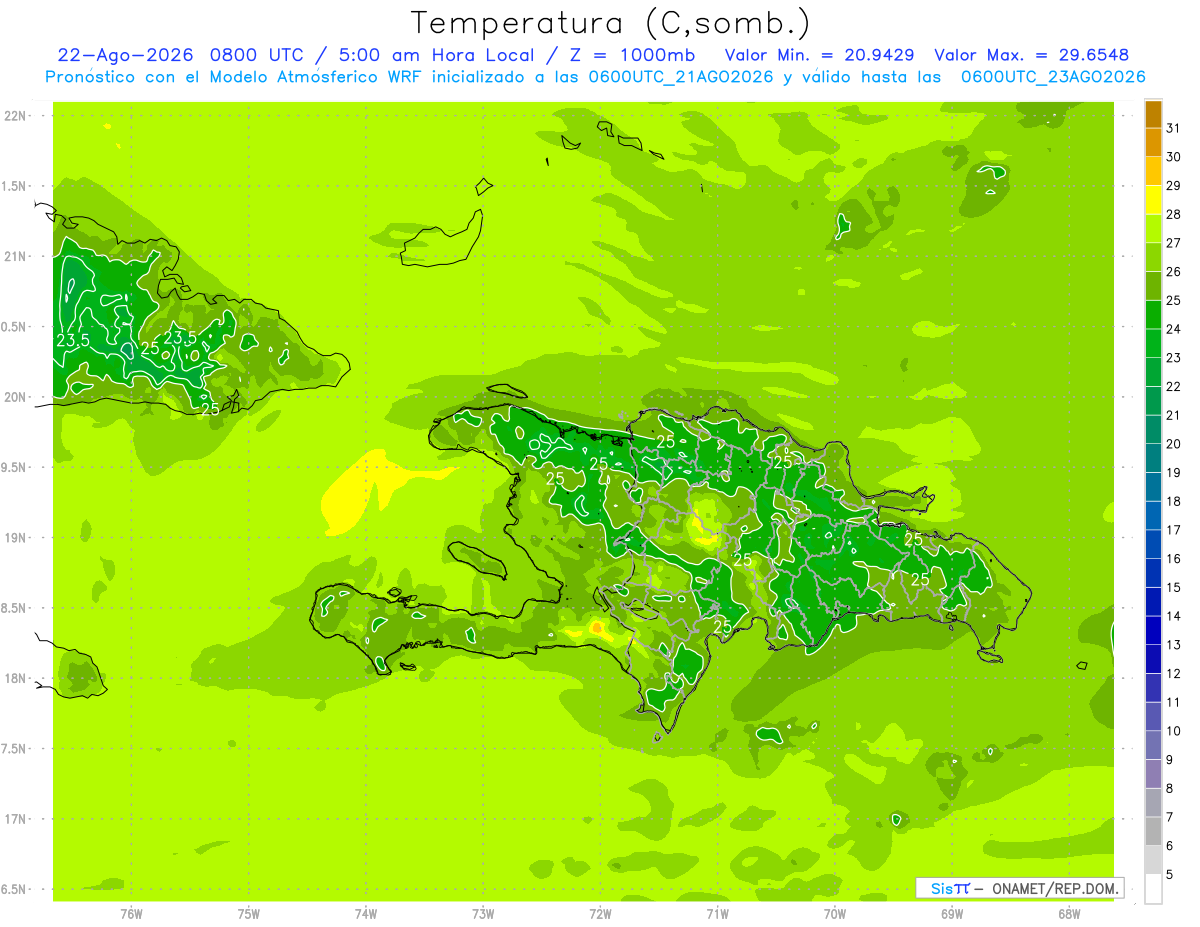Click the Valor Max. = 29.6548 text

pyautogui.click(x=1032, y=55)
